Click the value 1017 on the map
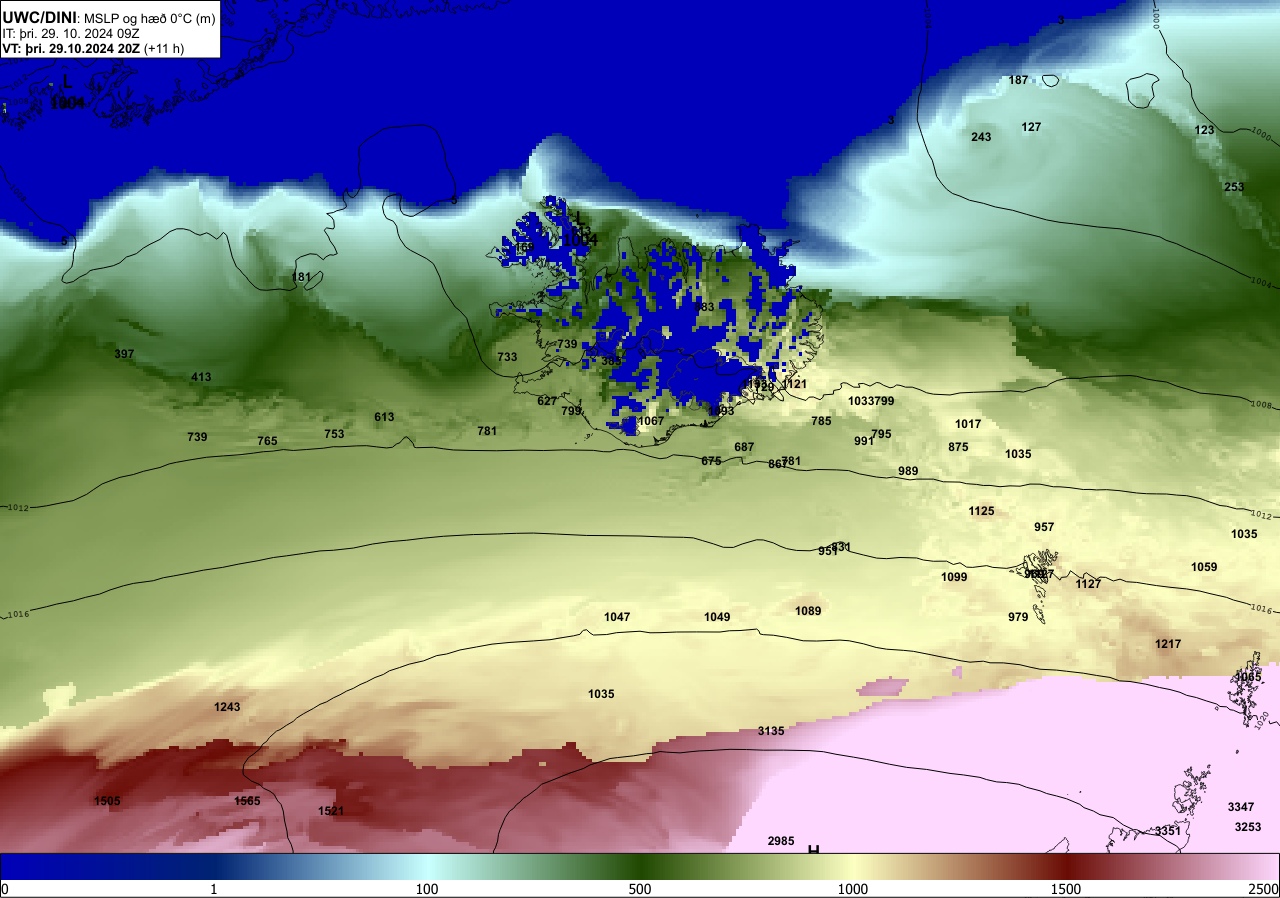 [x=968, y=424]
